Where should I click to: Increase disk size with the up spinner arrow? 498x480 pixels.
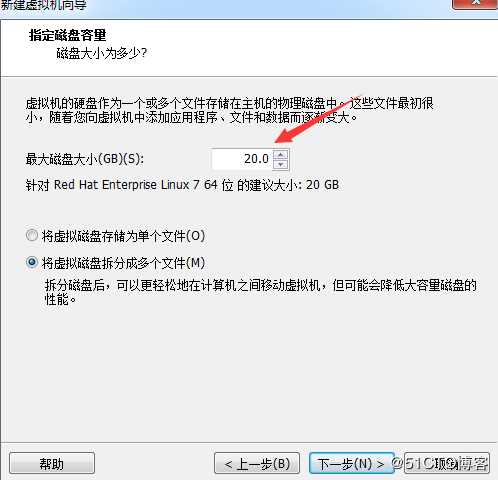coord(281,155)
